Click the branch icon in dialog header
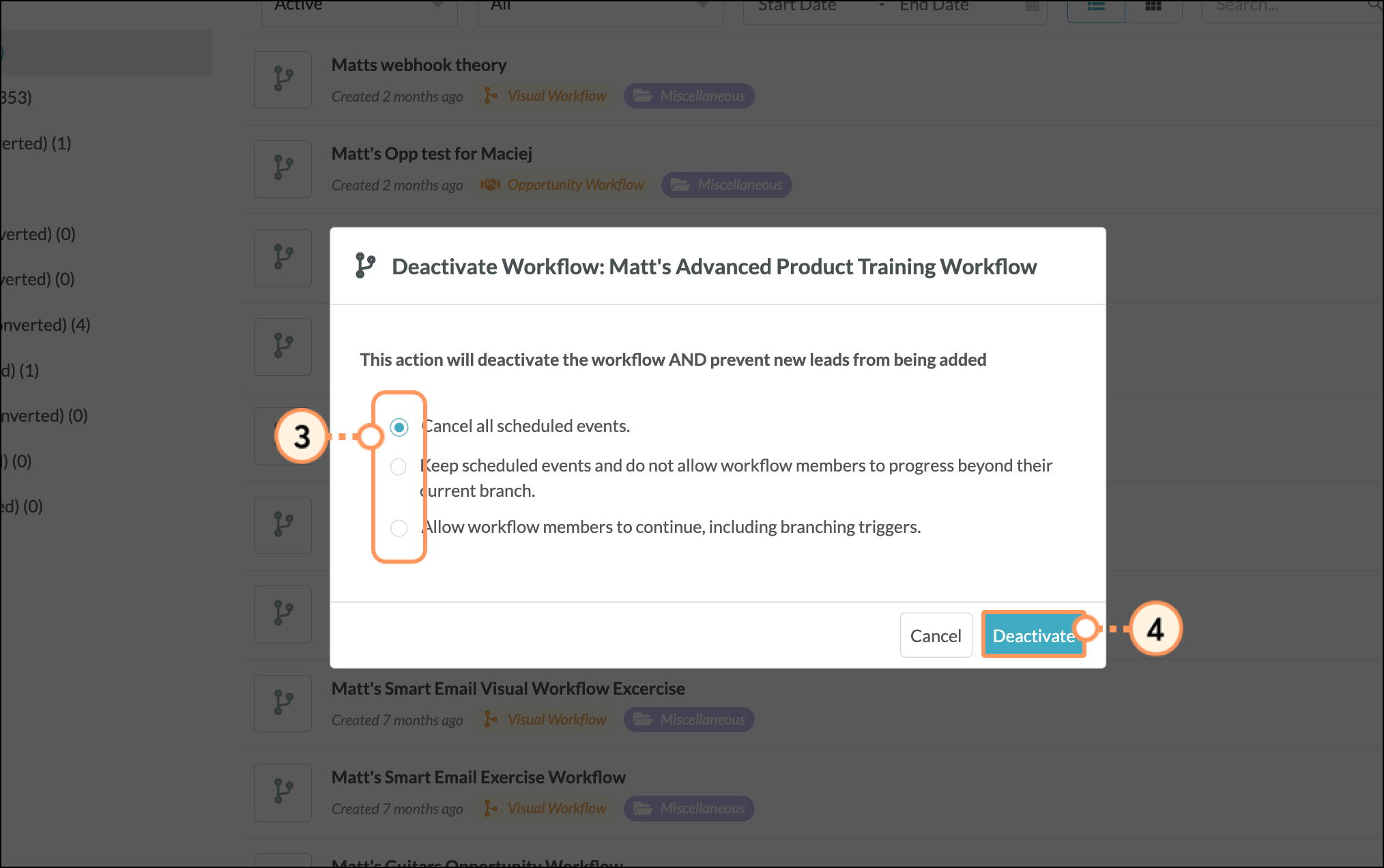This screenshot has width=1384, height=868. [x=365, y=266]
